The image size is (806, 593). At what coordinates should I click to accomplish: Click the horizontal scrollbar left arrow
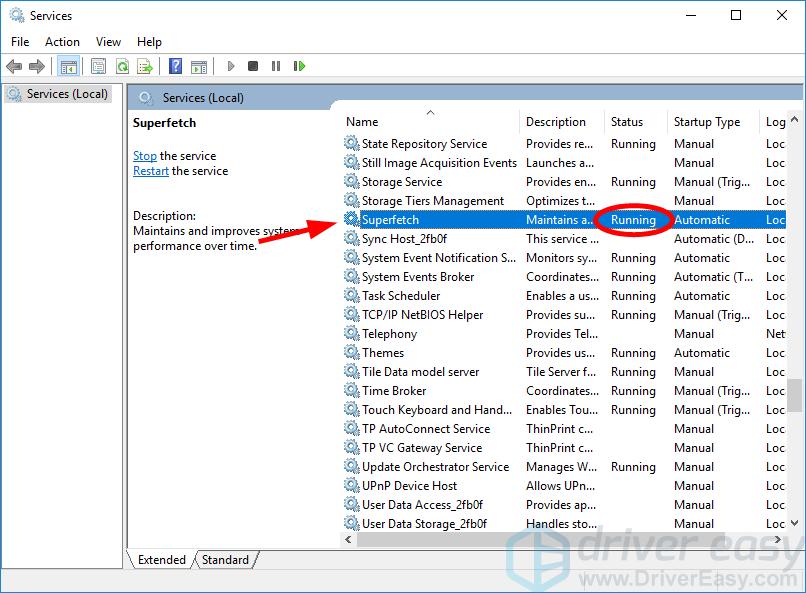pos(349,539)
